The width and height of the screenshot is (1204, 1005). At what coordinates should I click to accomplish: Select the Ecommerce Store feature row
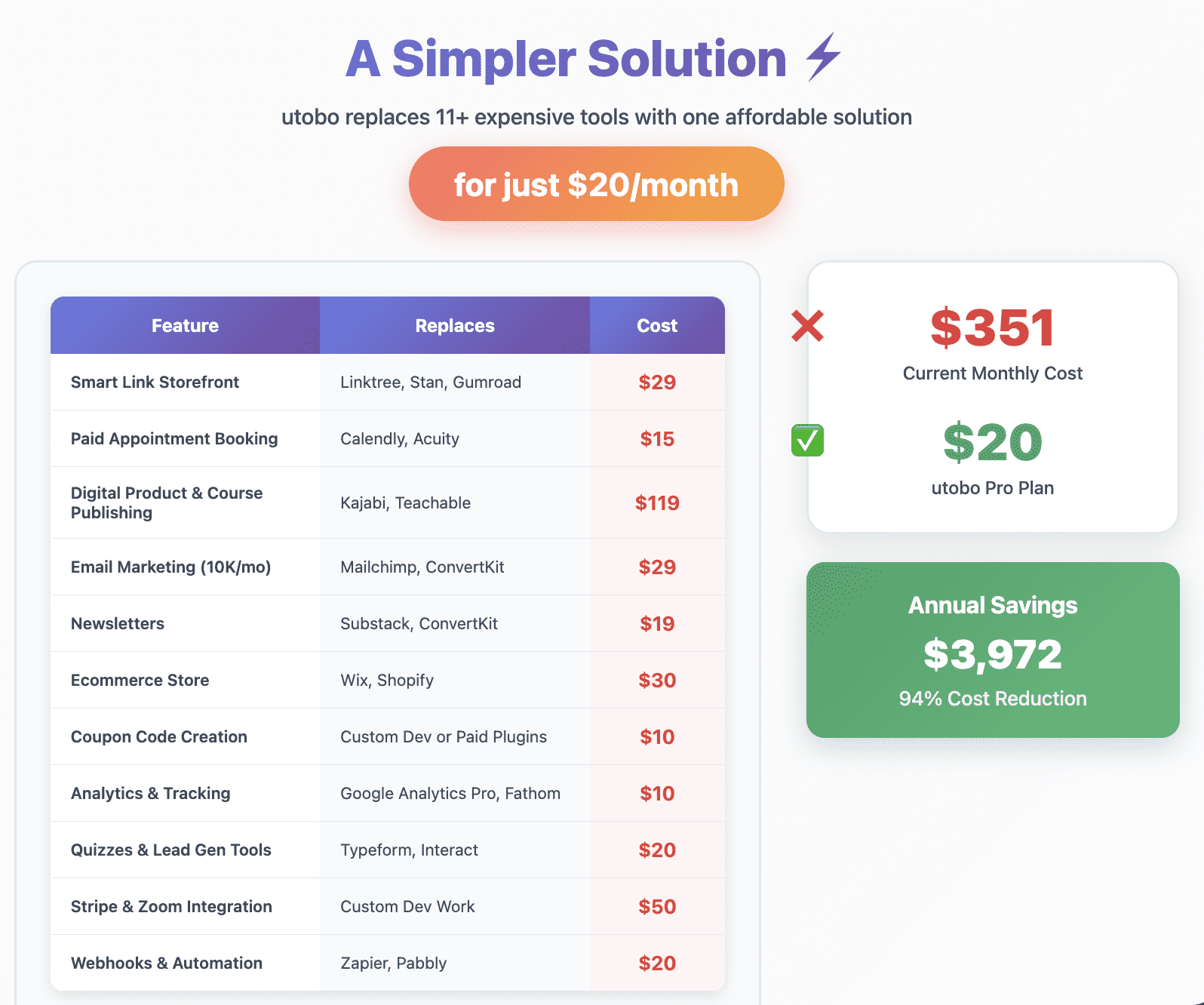(388, 680)
